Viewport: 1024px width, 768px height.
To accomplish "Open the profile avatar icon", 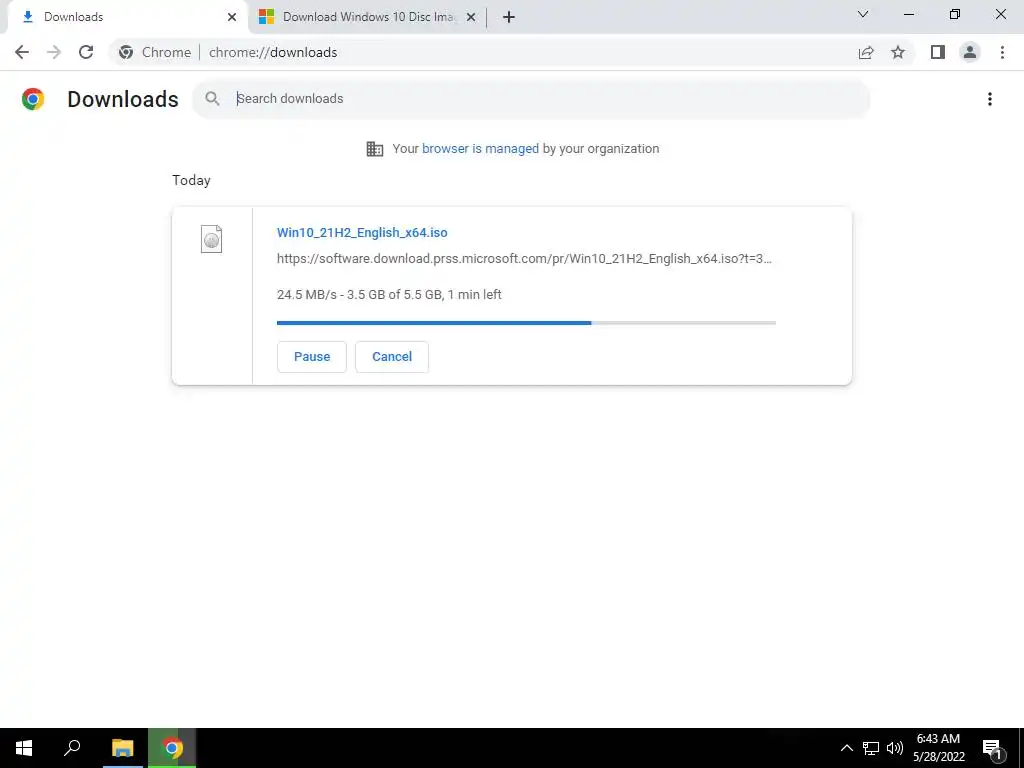I will (970, 52).
